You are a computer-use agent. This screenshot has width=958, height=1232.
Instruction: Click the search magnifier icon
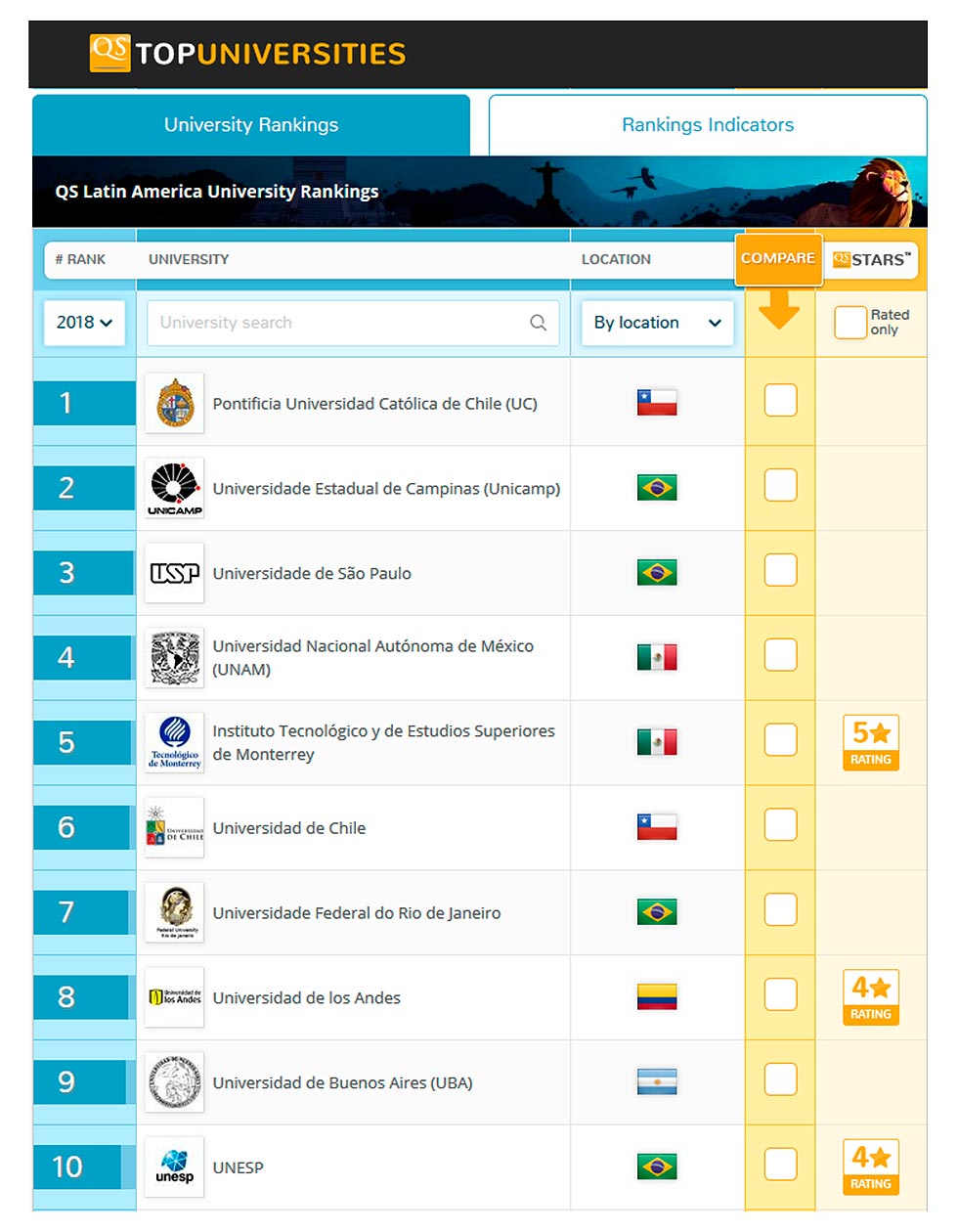point(538,323)
